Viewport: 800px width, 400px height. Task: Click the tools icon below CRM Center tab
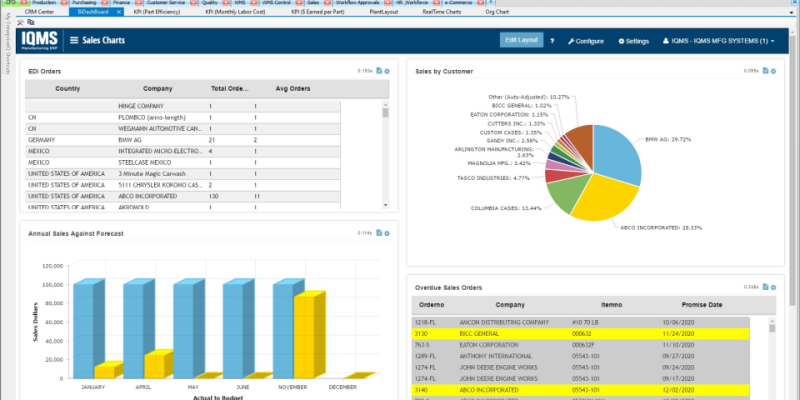[x=20, y=22]
